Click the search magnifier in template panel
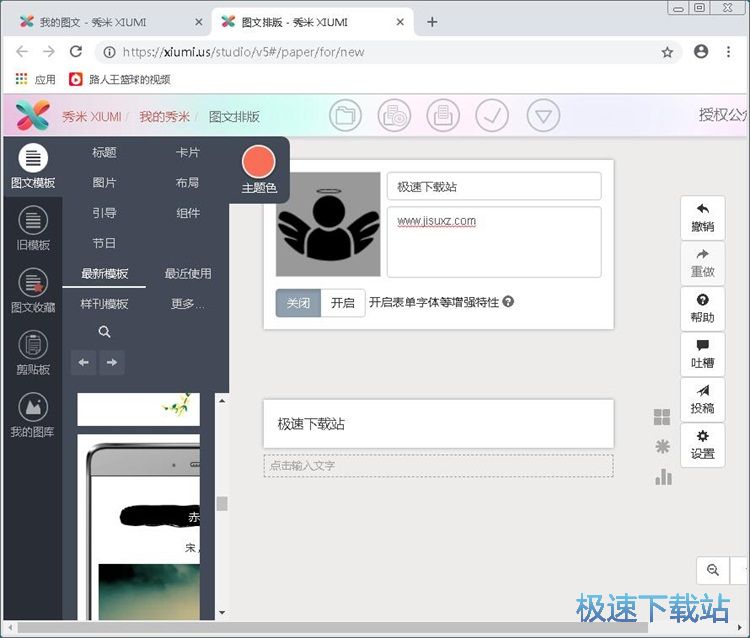 click(104, 331)
